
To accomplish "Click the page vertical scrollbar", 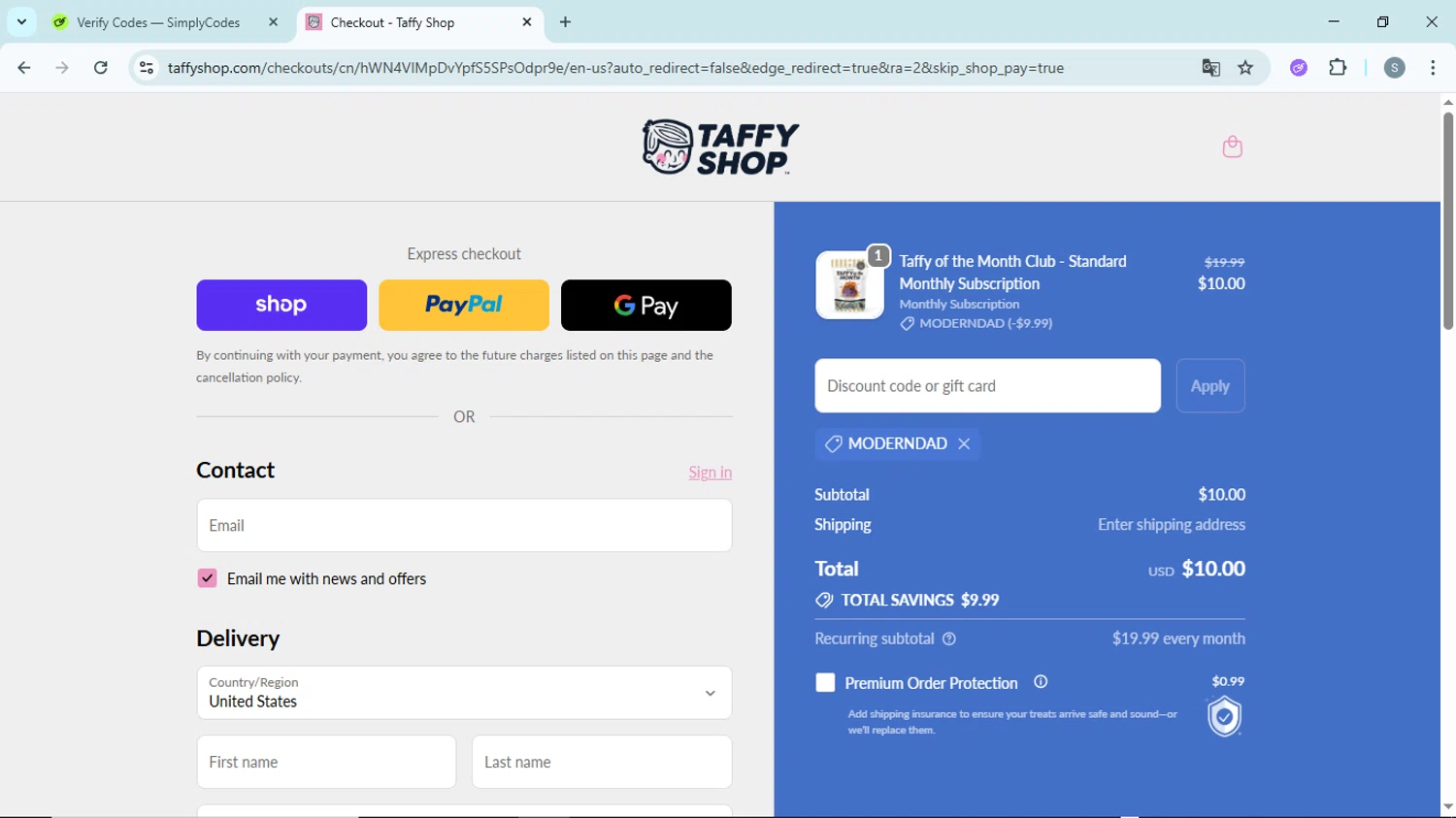I will pos(1448,221).
